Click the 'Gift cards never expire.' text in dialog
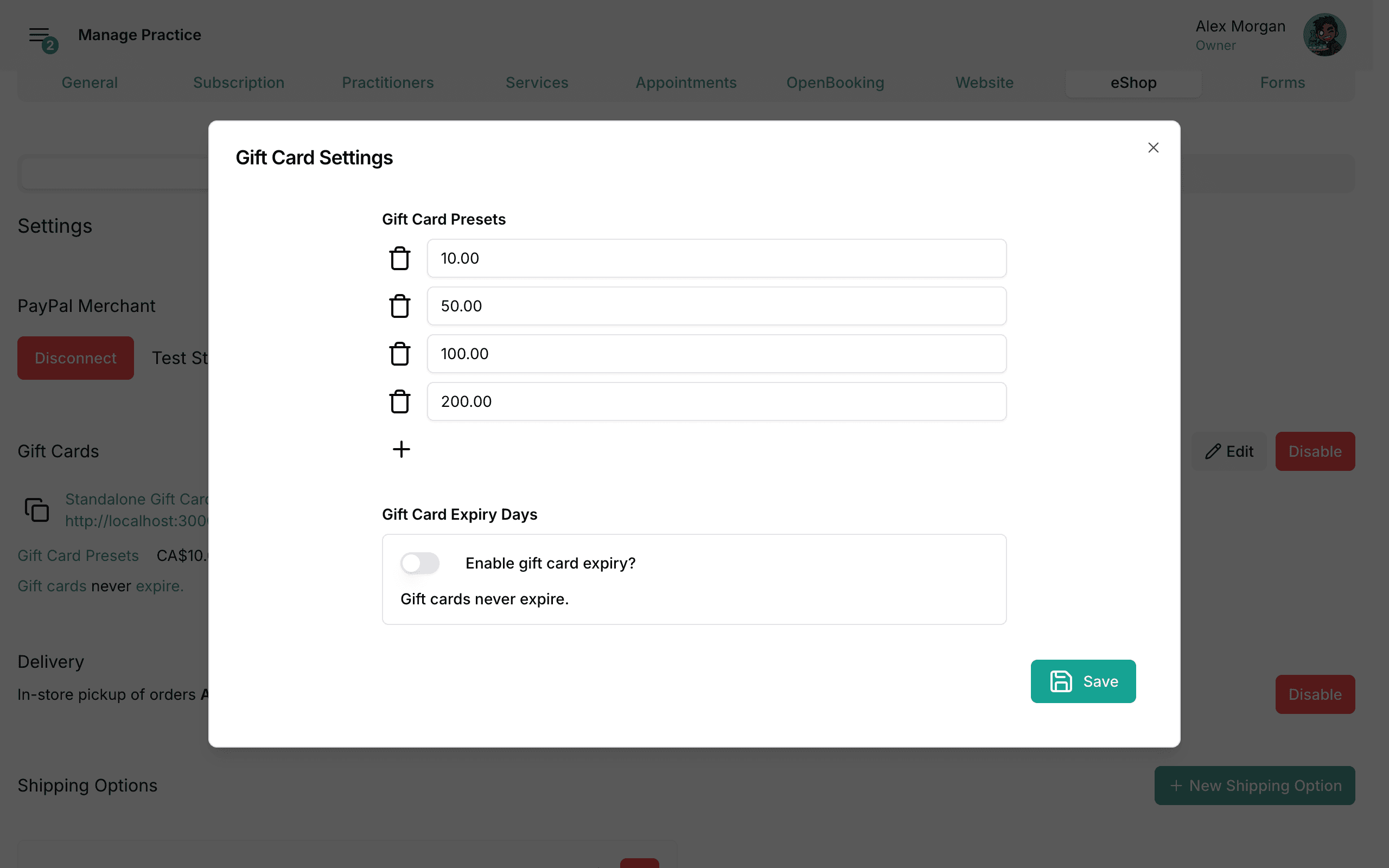 point(485,599)
